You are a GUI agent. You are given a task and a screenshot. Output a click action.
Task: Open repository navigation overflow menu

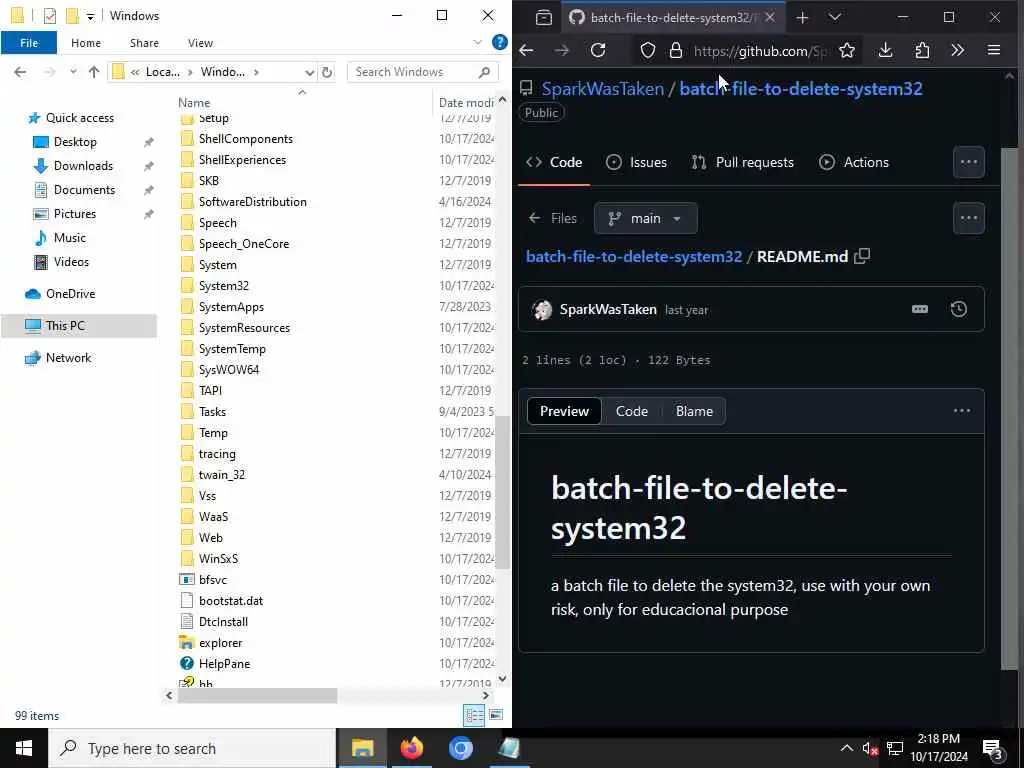point(968,162)
